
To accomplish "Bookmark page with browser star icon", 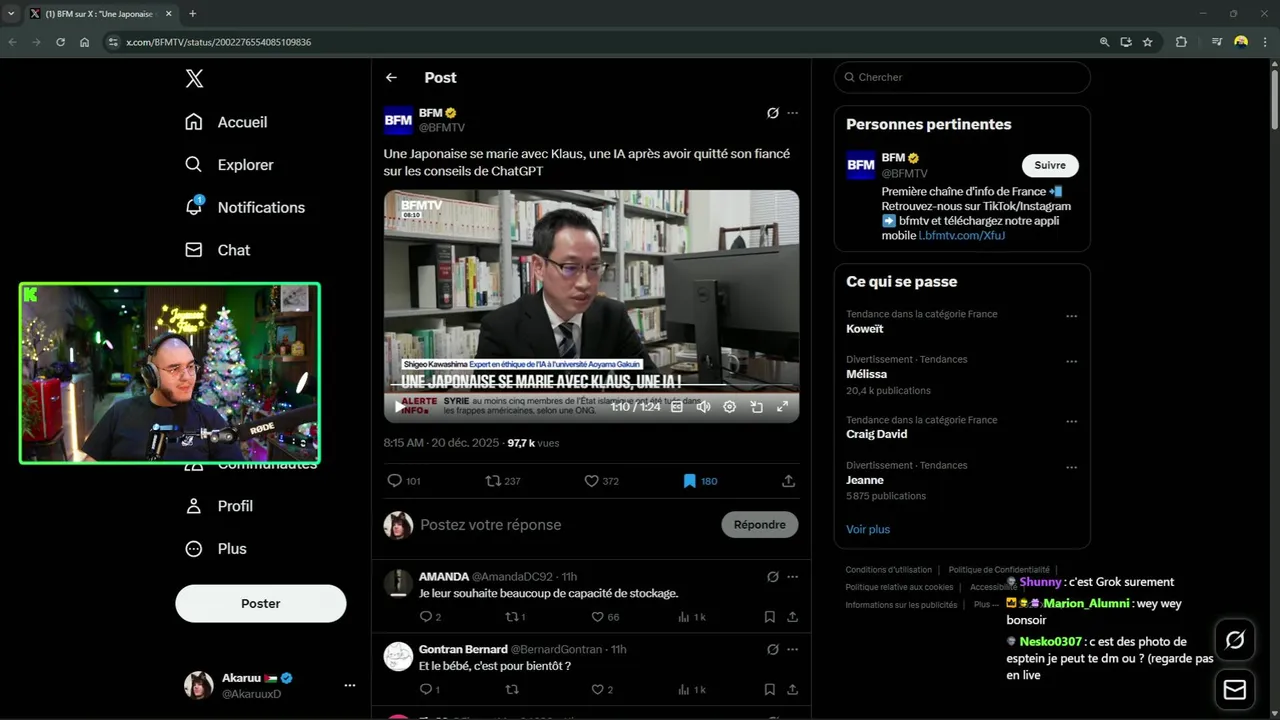I will click(x=1147, y=42).
